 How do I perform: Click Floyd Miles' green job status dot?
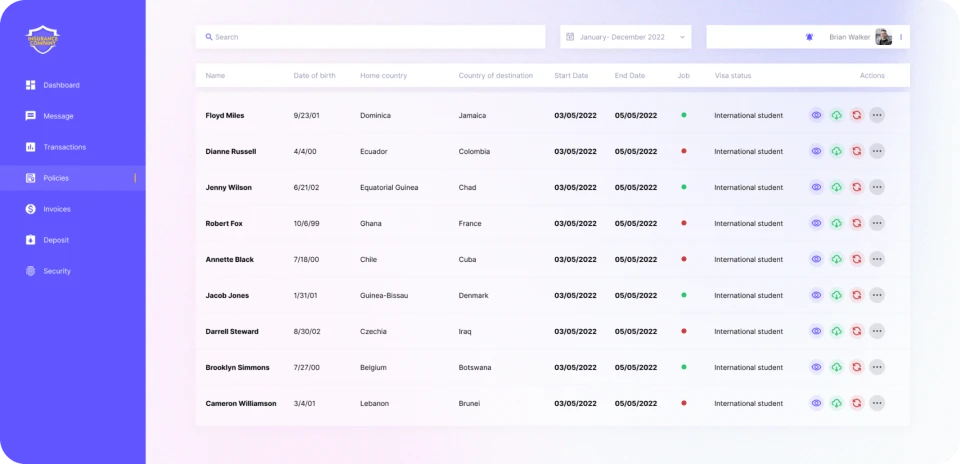(684, 114)
